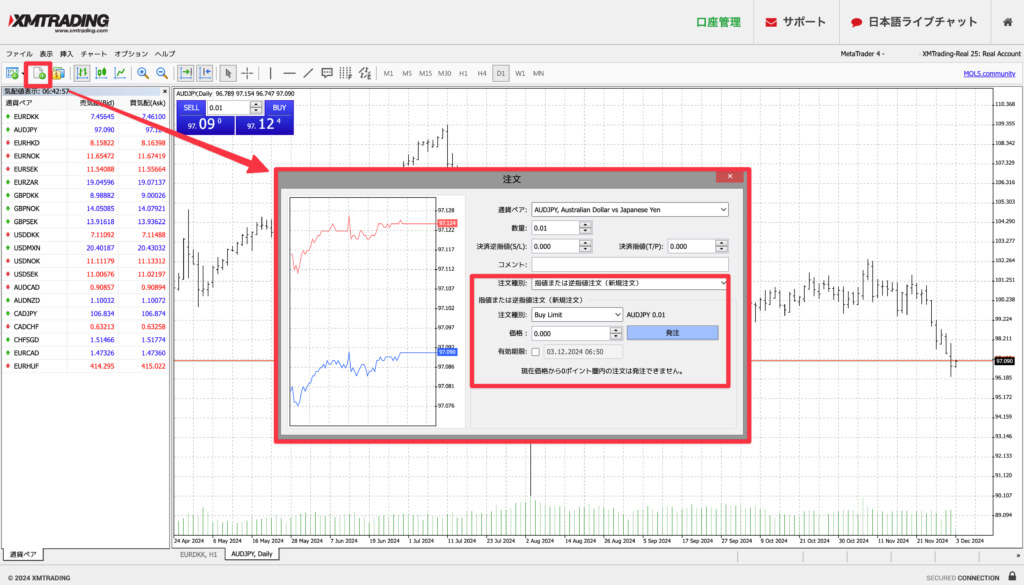Open the チャート menu
This screenshot has height=585, width=1024.
(x=94, y=53)
